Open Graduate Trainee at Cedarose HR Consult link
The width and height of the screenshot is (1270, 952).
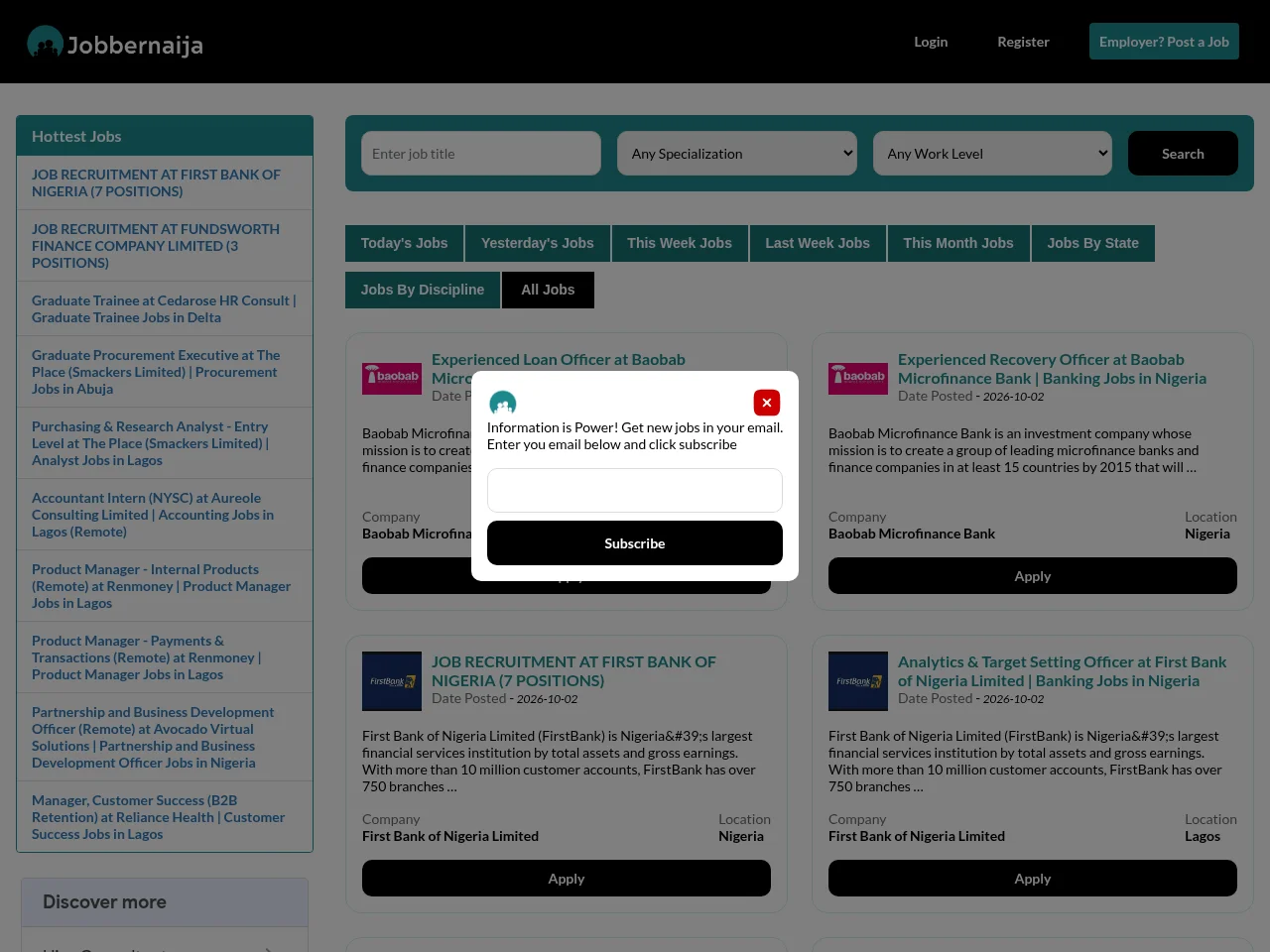(164, 308)
